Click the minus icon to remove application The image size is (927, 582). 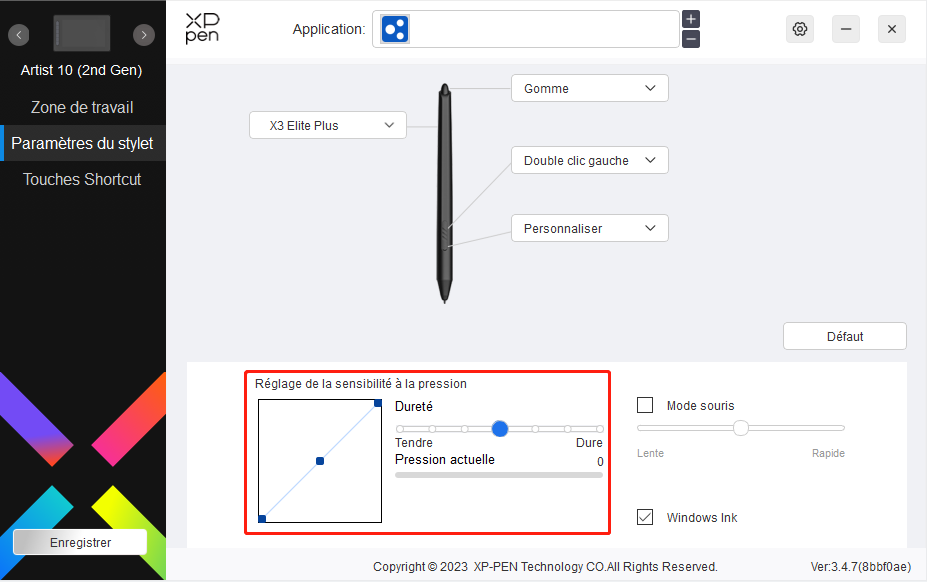[691, 39]
